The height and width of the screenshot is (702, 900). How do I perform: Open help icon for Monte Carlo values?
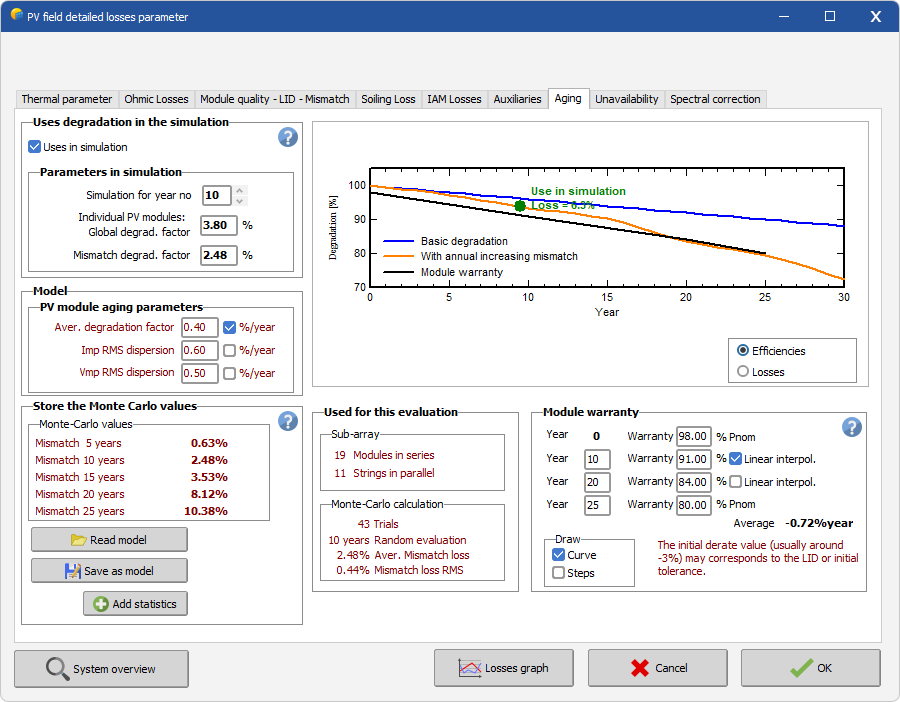288,421
